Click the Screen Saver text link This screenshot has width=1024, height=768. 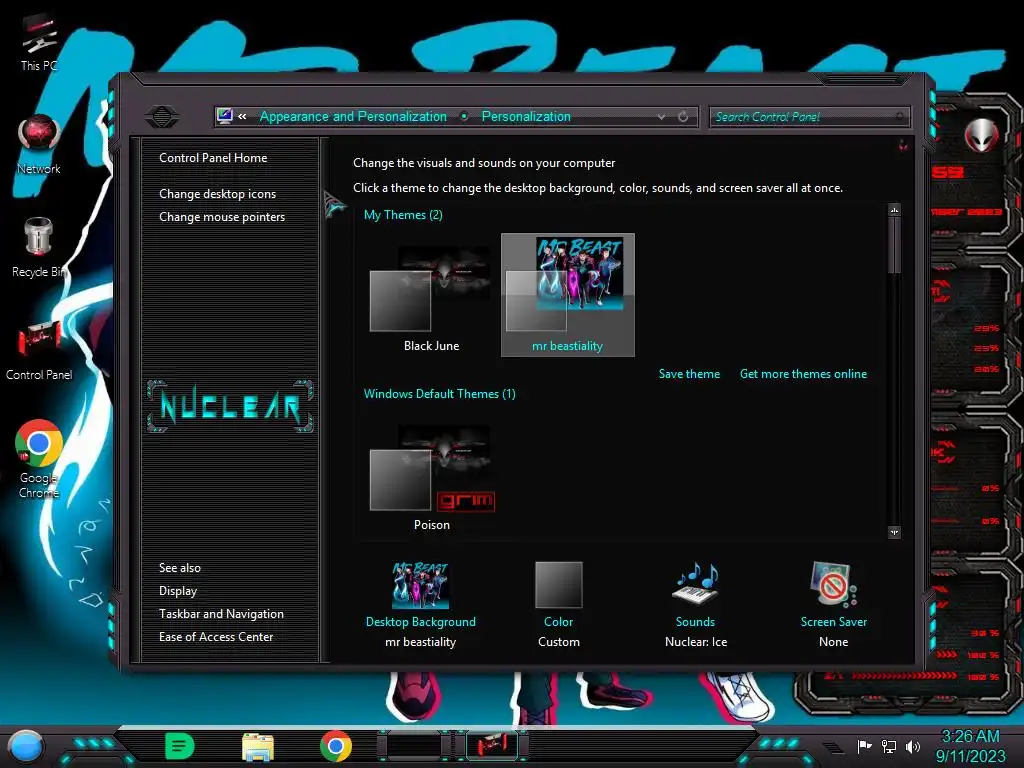point(834,622)
